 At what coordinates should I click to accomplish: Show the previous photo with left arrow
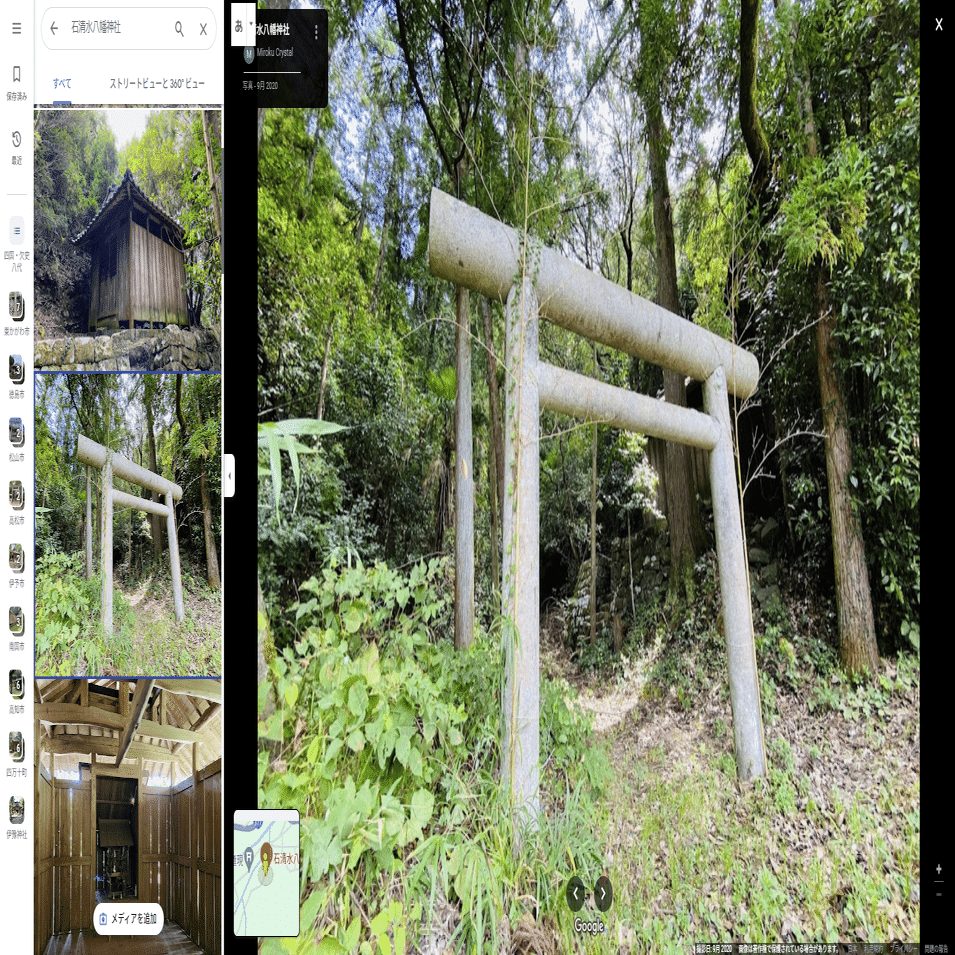(x=576, y=893)
